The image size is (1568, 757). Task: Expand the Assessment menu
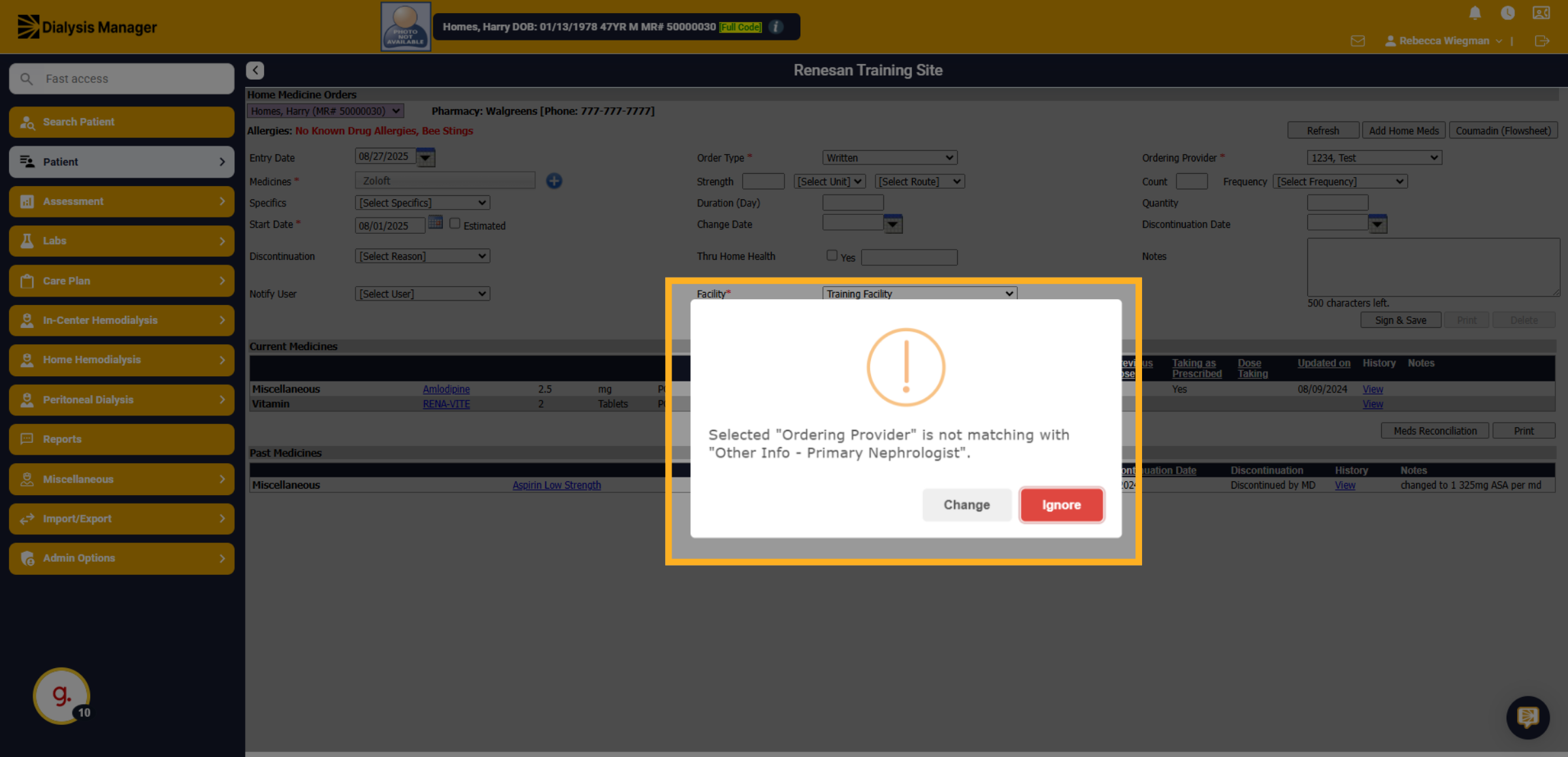point(122,201)
